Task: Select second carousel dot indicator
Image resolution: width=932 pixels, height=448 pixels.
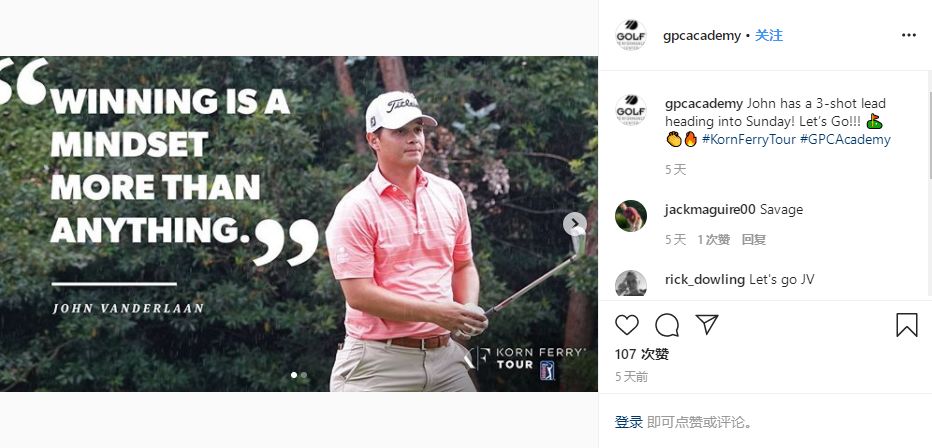Action: pyautogui.click(x=304, y=375)
